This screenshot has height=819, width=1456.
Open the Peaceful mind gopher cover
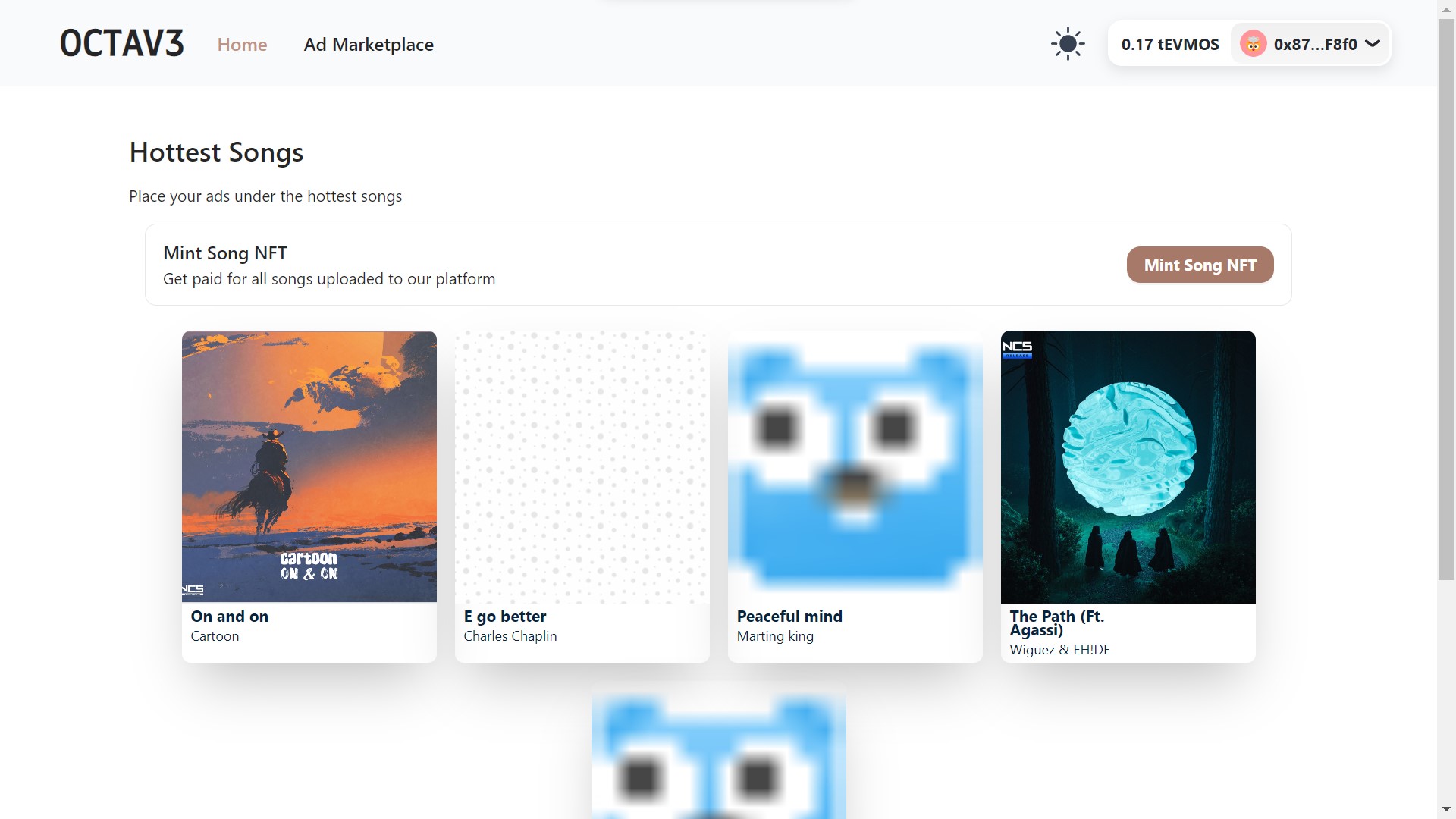coord(855,466)
